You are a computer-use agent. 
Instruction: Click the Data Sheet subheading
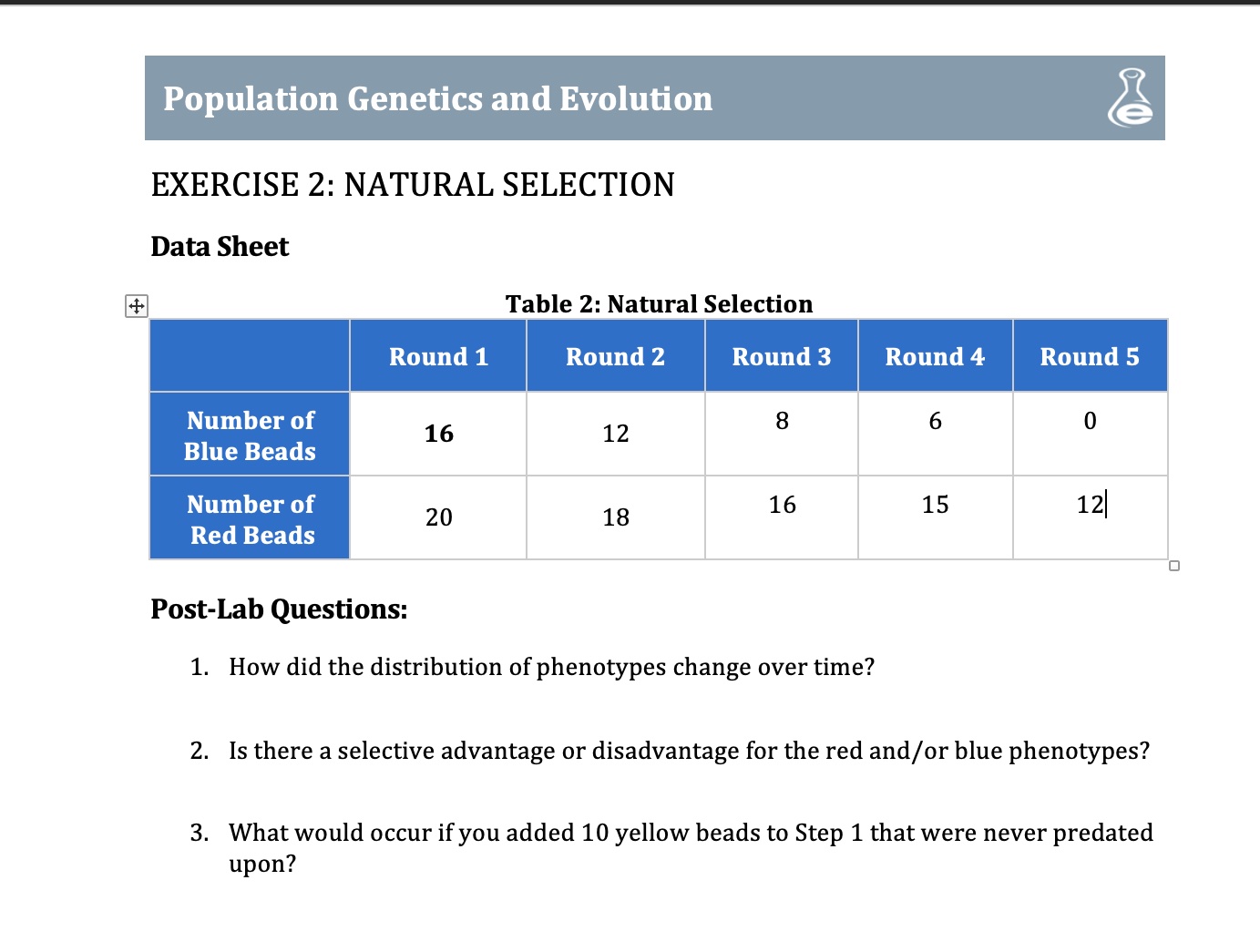[x=219, y=246]
